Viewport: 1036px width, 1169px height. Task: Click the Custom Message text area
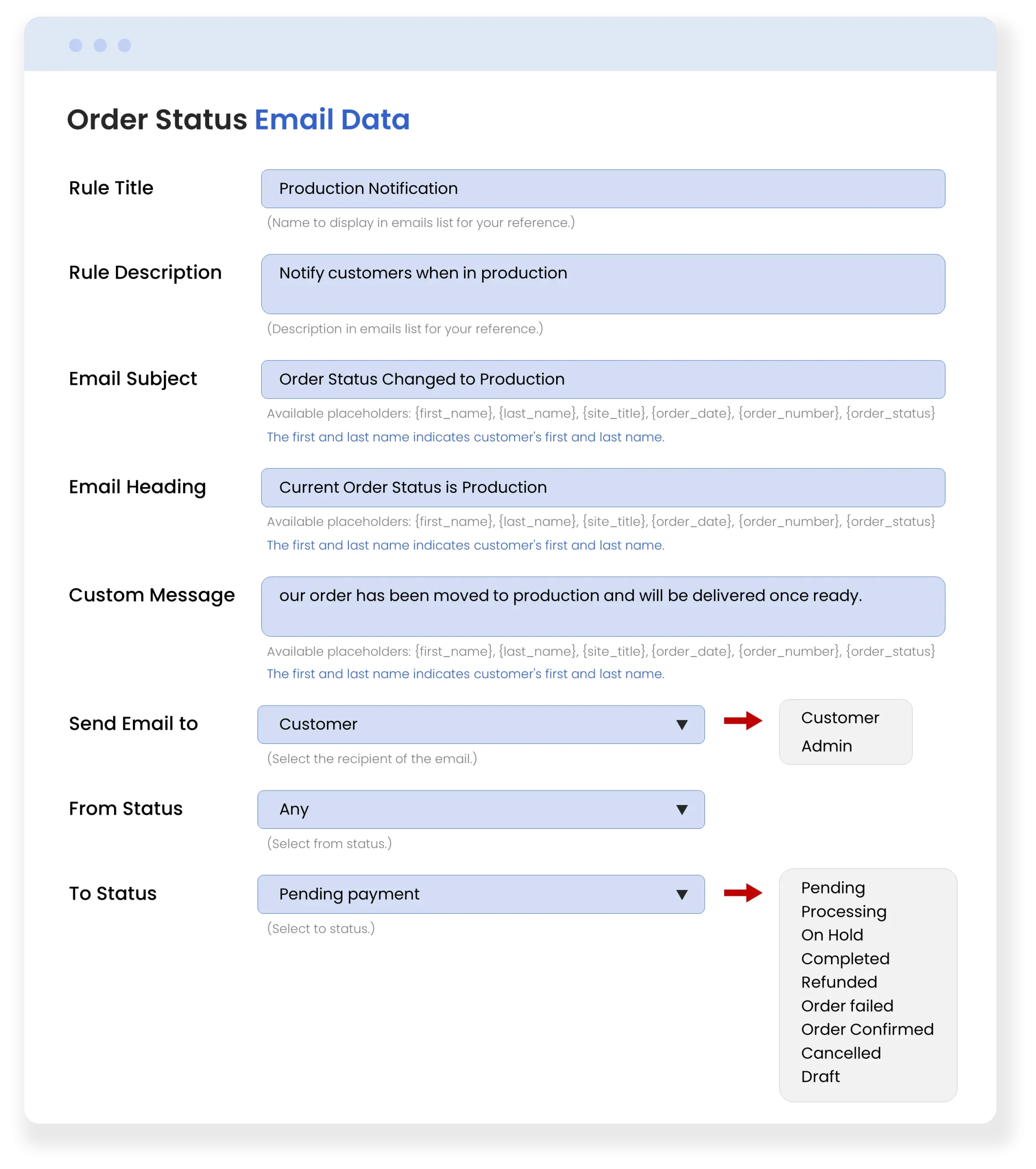[603, 606]
